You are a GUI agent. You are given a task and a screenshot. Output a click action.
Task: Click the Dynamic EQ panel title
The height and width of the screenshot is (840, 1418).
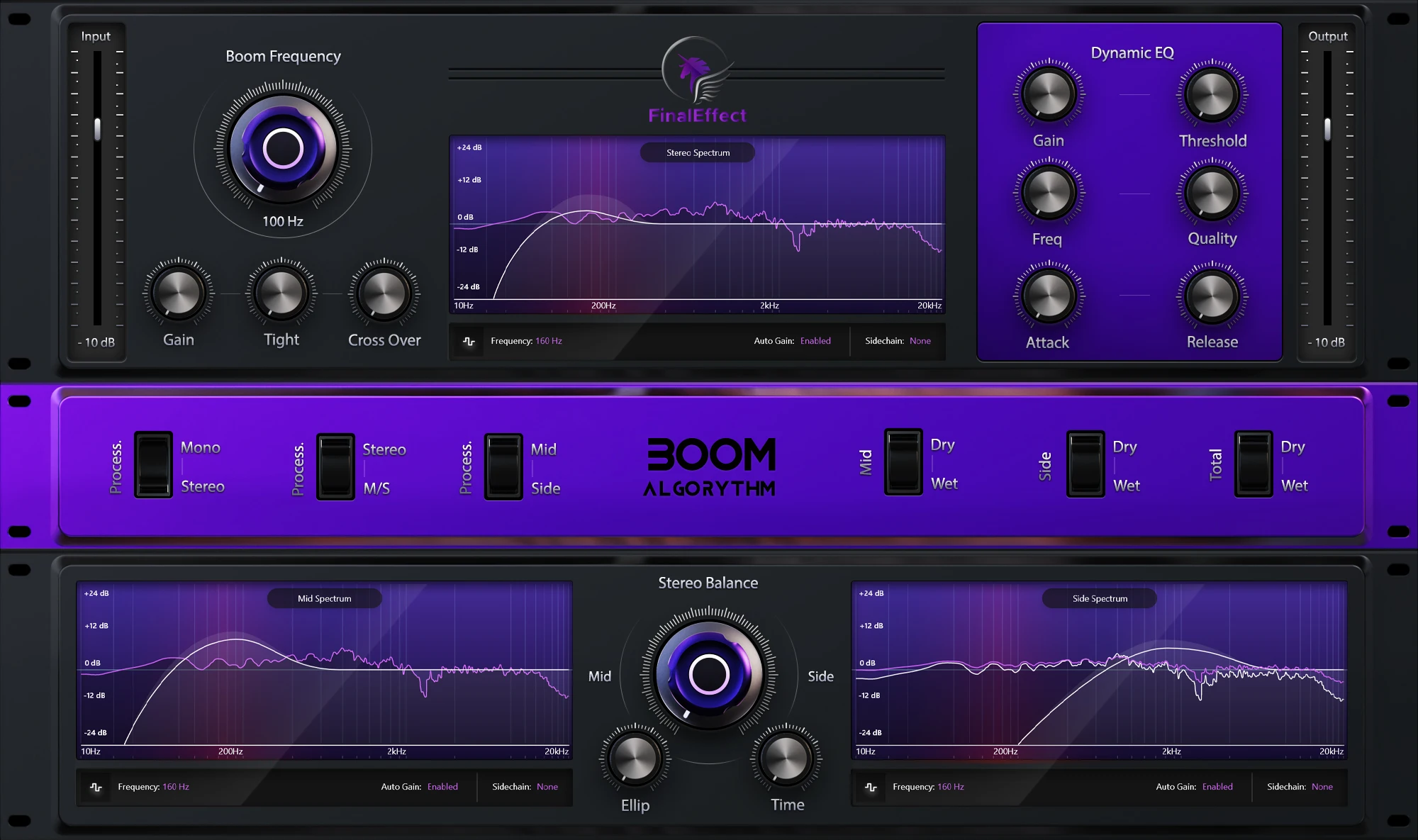1132,53
